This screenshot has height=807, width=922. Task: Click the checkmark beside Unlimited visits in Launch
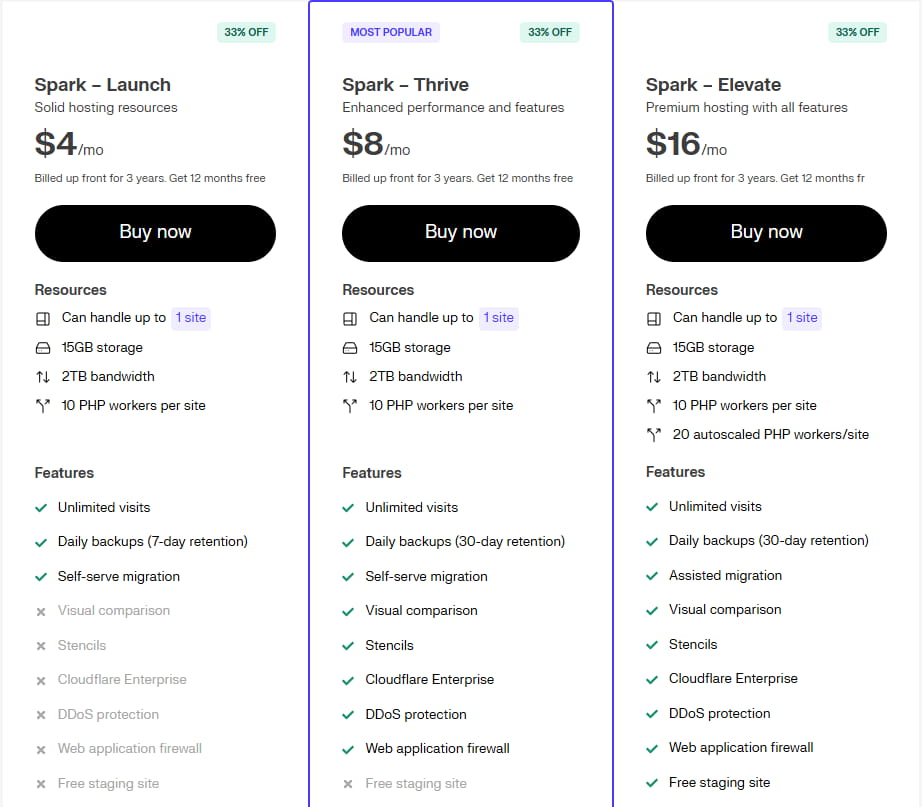(41, 508)
